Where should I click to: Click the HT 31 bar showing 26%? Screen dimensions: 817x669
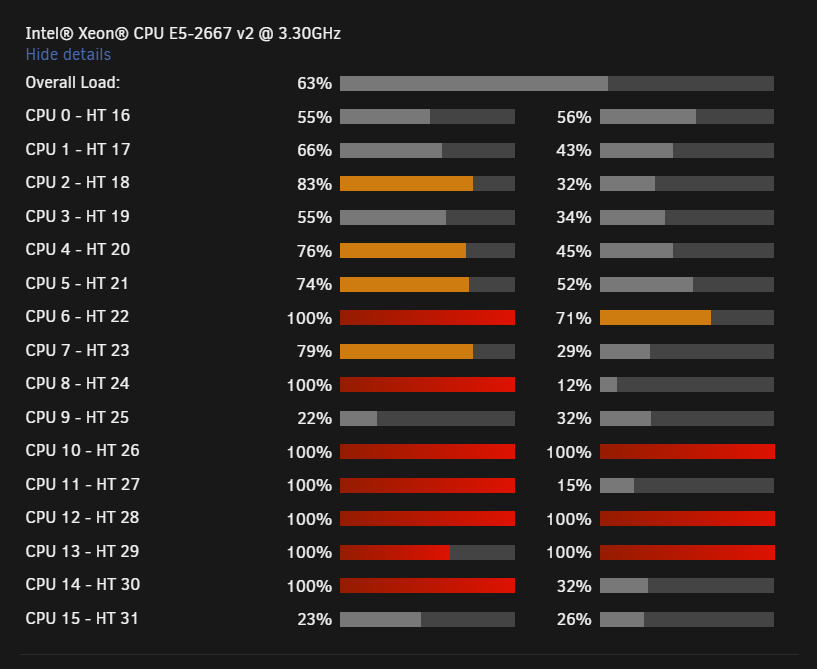click(687, 619)
